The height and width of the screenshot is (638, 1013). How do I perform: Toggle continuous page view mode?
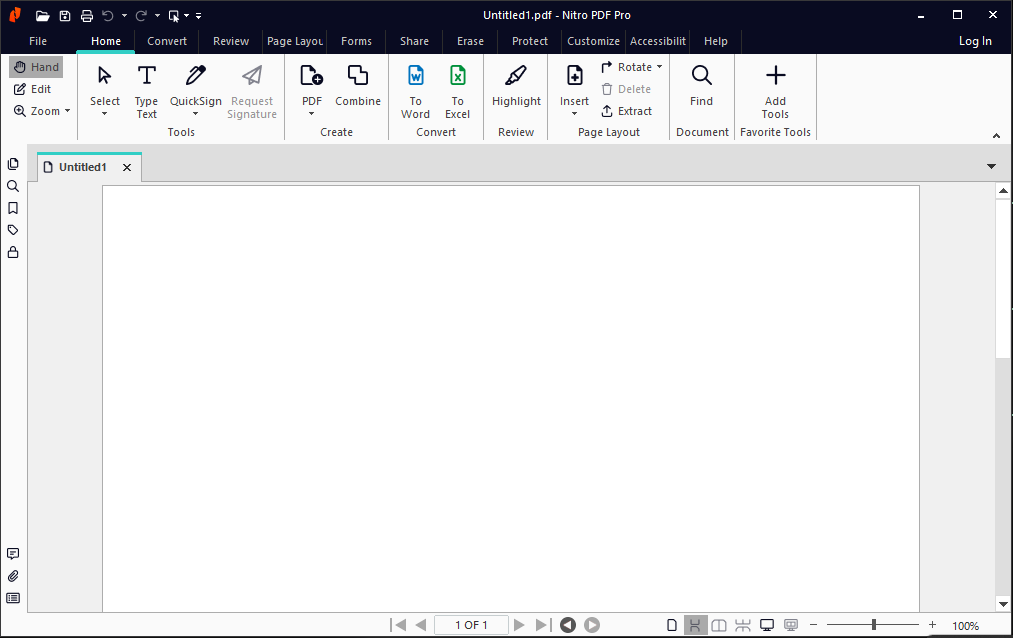point(695,625)
